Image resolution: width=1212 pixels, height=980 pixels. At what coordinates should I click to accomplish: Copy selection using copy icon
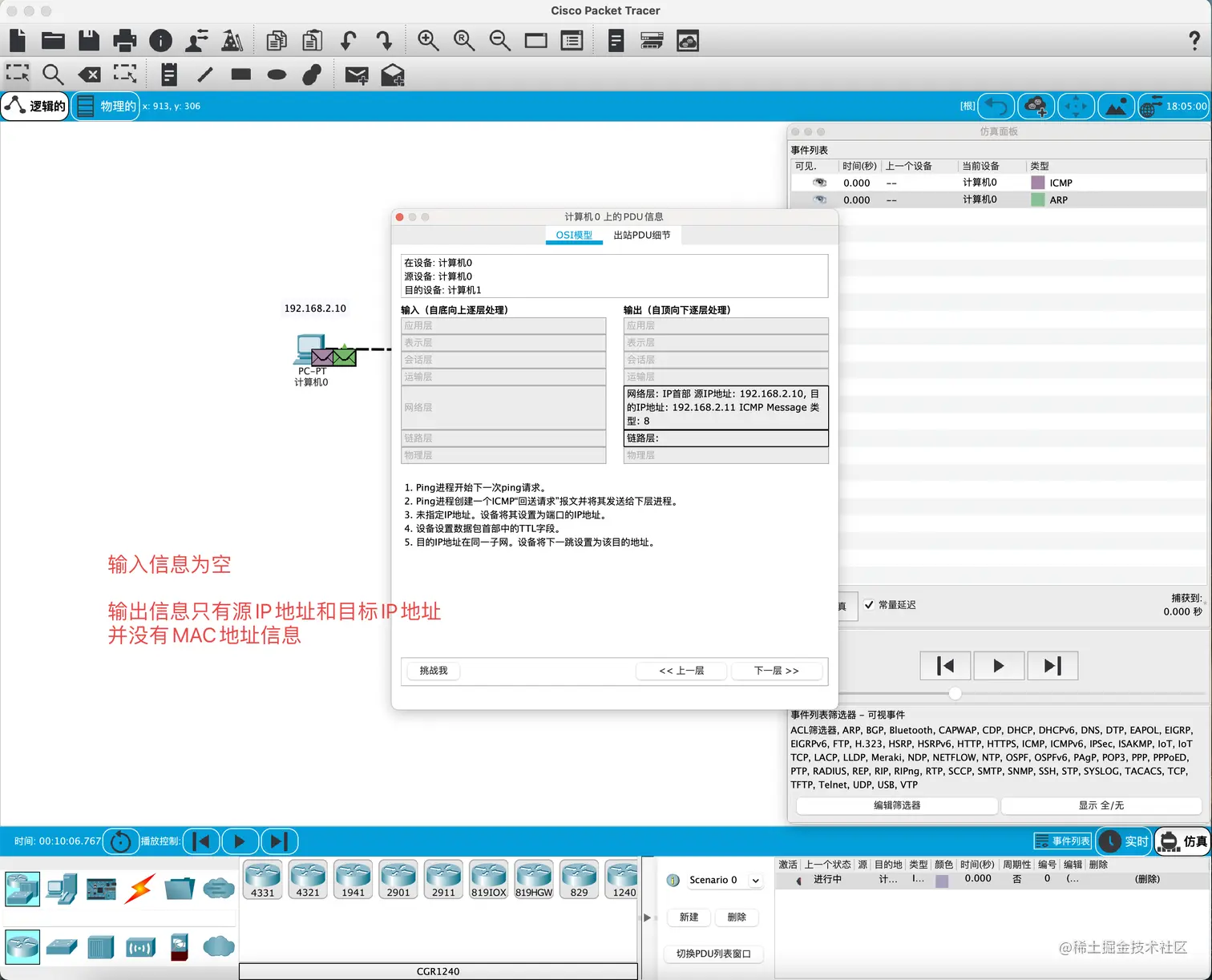pyautogui.click(x=277, y=40)
